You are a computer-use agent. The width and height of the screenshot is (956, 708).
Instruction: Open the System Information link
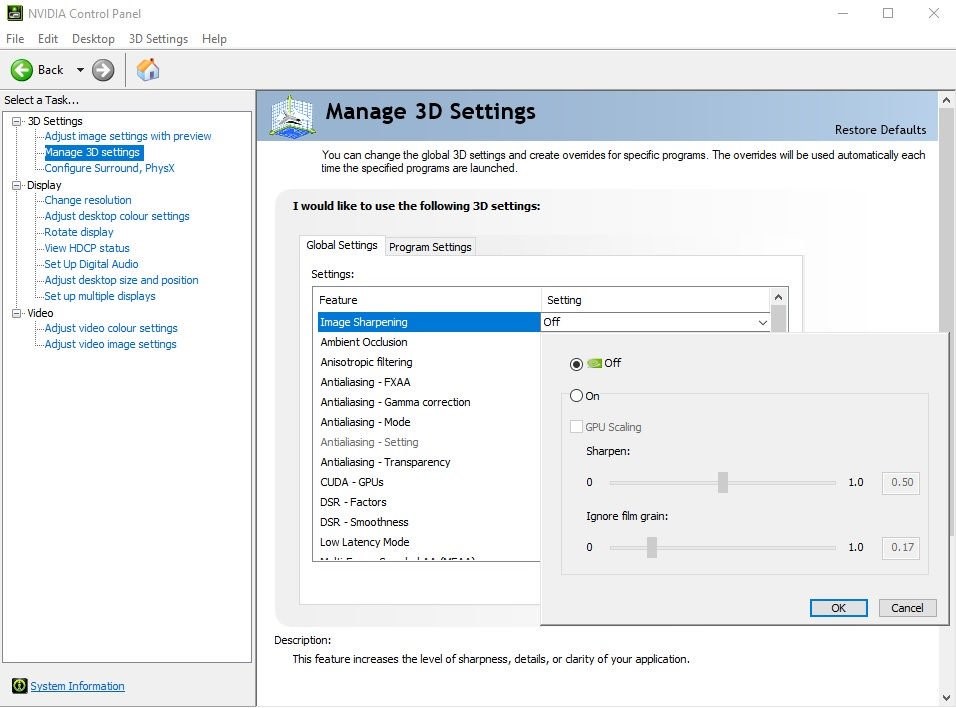coord(77,686)
